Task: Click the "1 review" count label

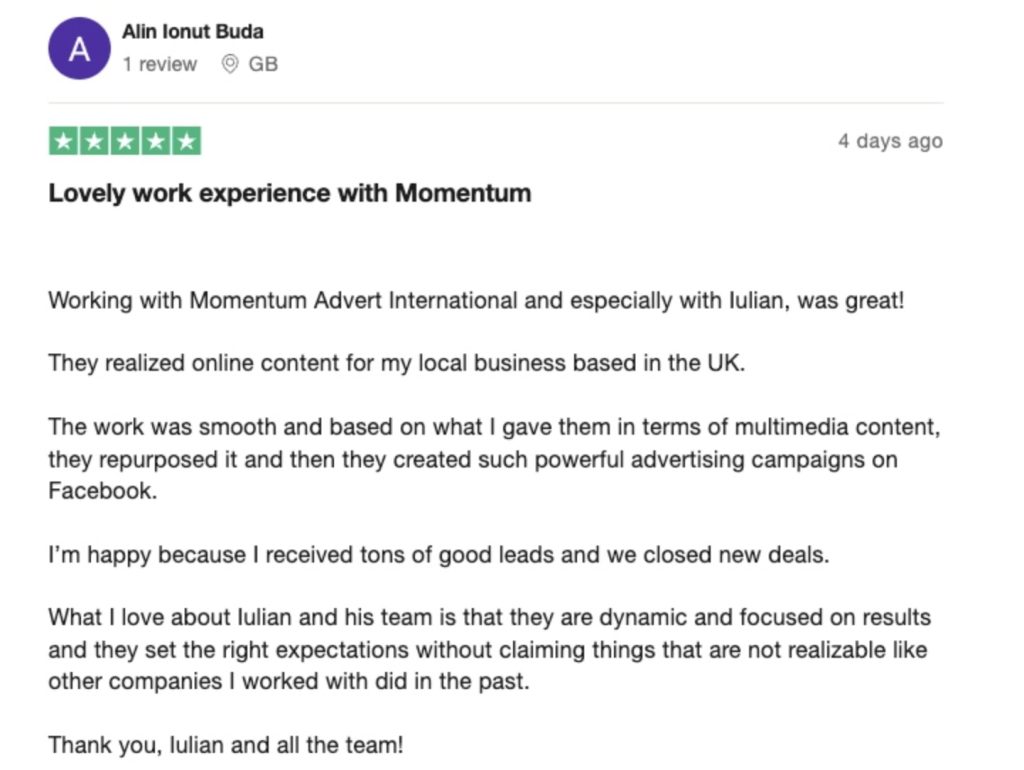Action: (x=160, y=64)
